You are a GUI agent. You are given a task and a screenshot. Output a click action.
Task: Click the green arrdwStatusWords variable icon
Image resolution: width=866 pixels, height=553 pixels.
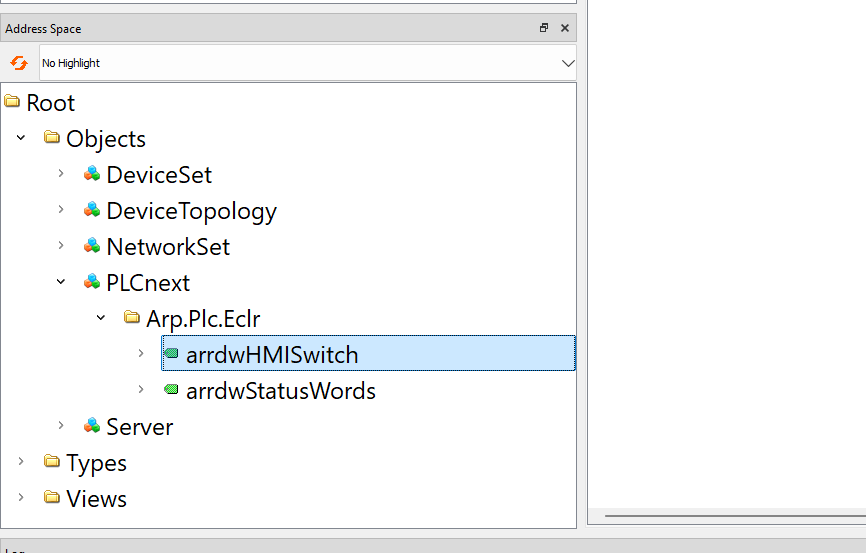point(171,390)
